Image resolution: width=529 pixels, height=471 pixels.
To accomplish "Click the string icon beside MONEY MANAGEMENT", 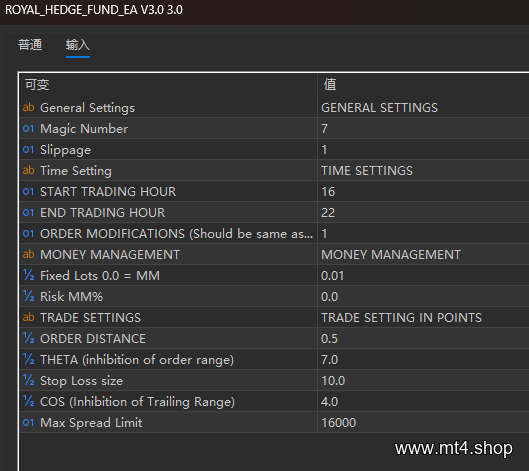I will point(29,254).
